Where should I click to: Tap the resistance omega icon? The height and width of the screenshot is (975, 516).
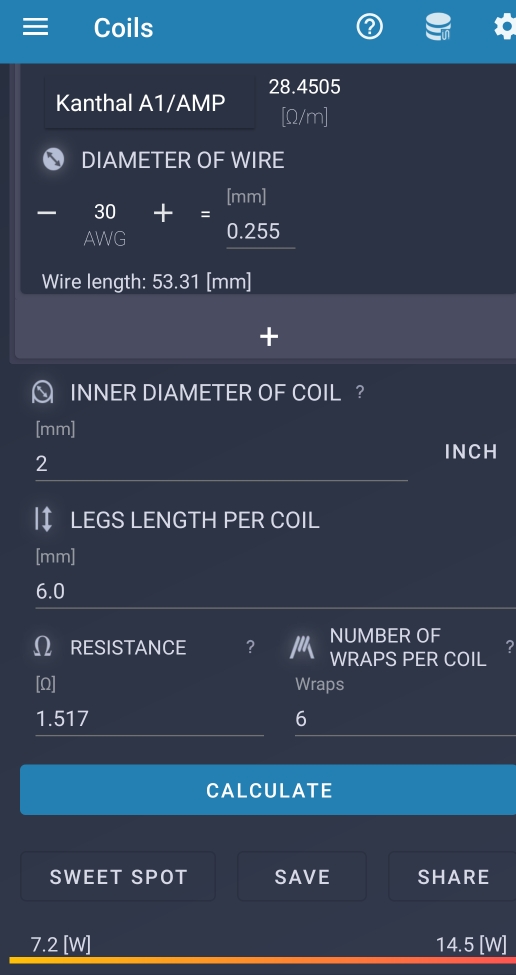click(x=42, y=647)
